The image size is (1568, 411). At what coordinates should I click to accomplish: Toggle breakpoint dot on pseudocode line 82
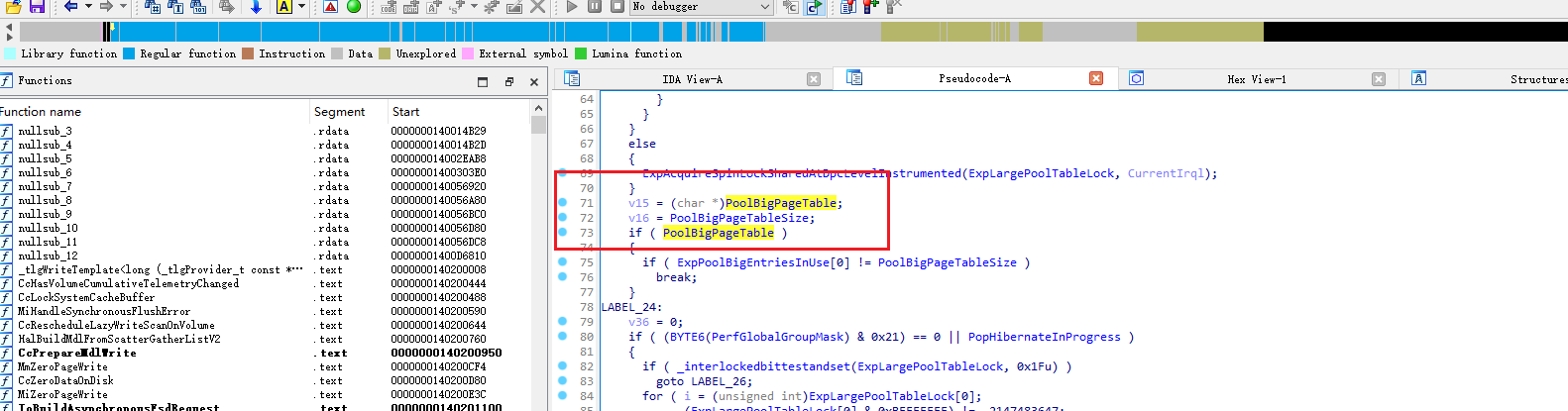[x=562, y=366]
